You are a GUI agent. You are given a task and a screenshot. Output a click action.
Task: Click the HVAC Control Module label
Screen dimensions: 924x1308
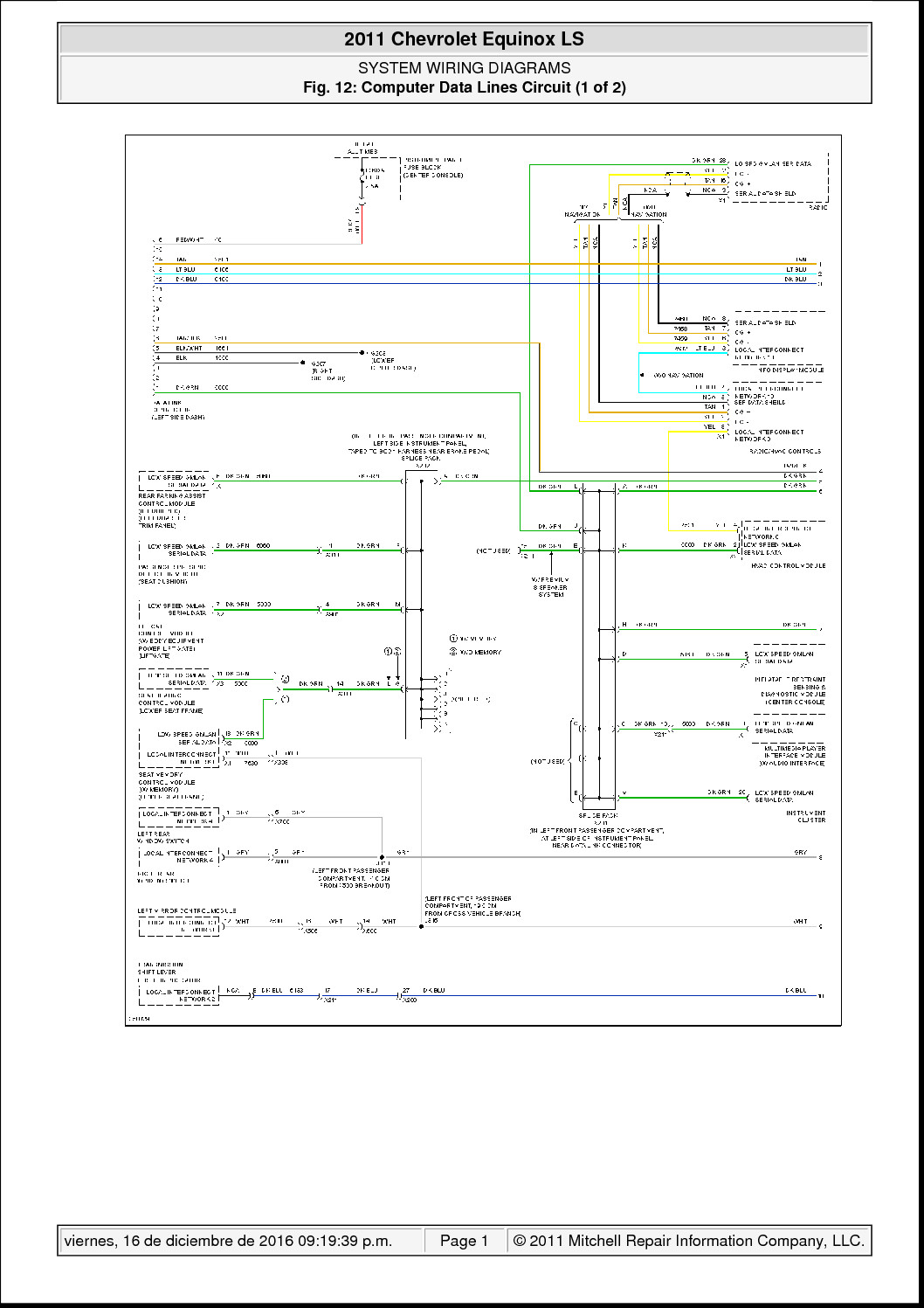coord(788,566)
